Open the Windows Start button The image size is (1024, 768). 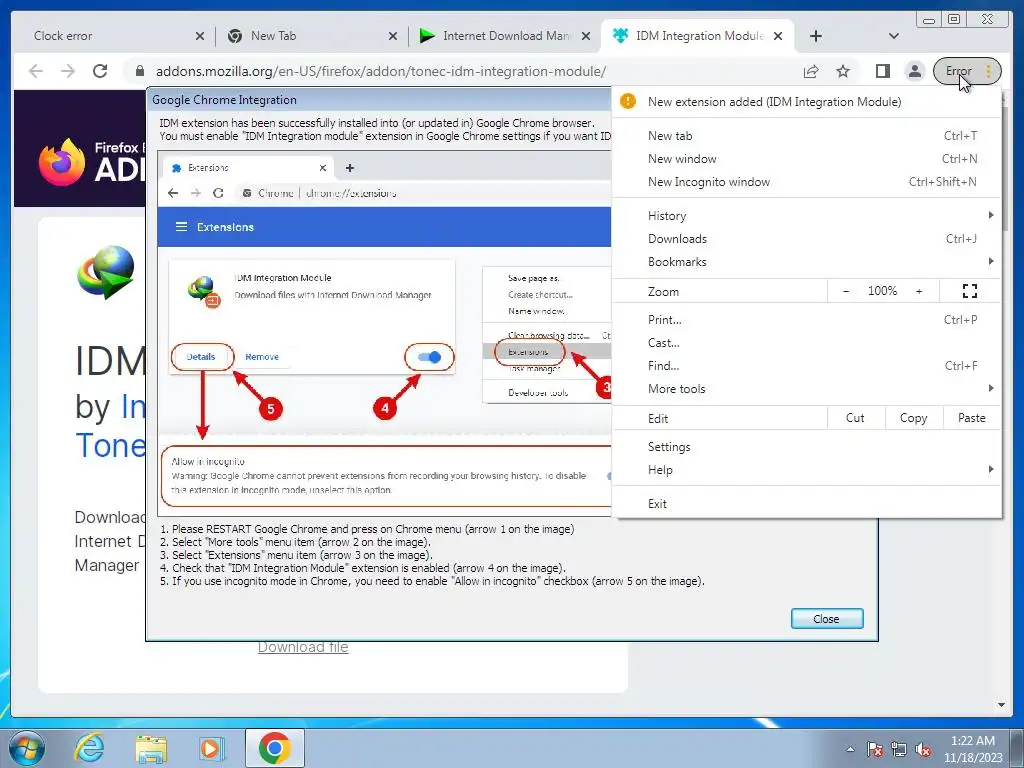coord(25,748)
